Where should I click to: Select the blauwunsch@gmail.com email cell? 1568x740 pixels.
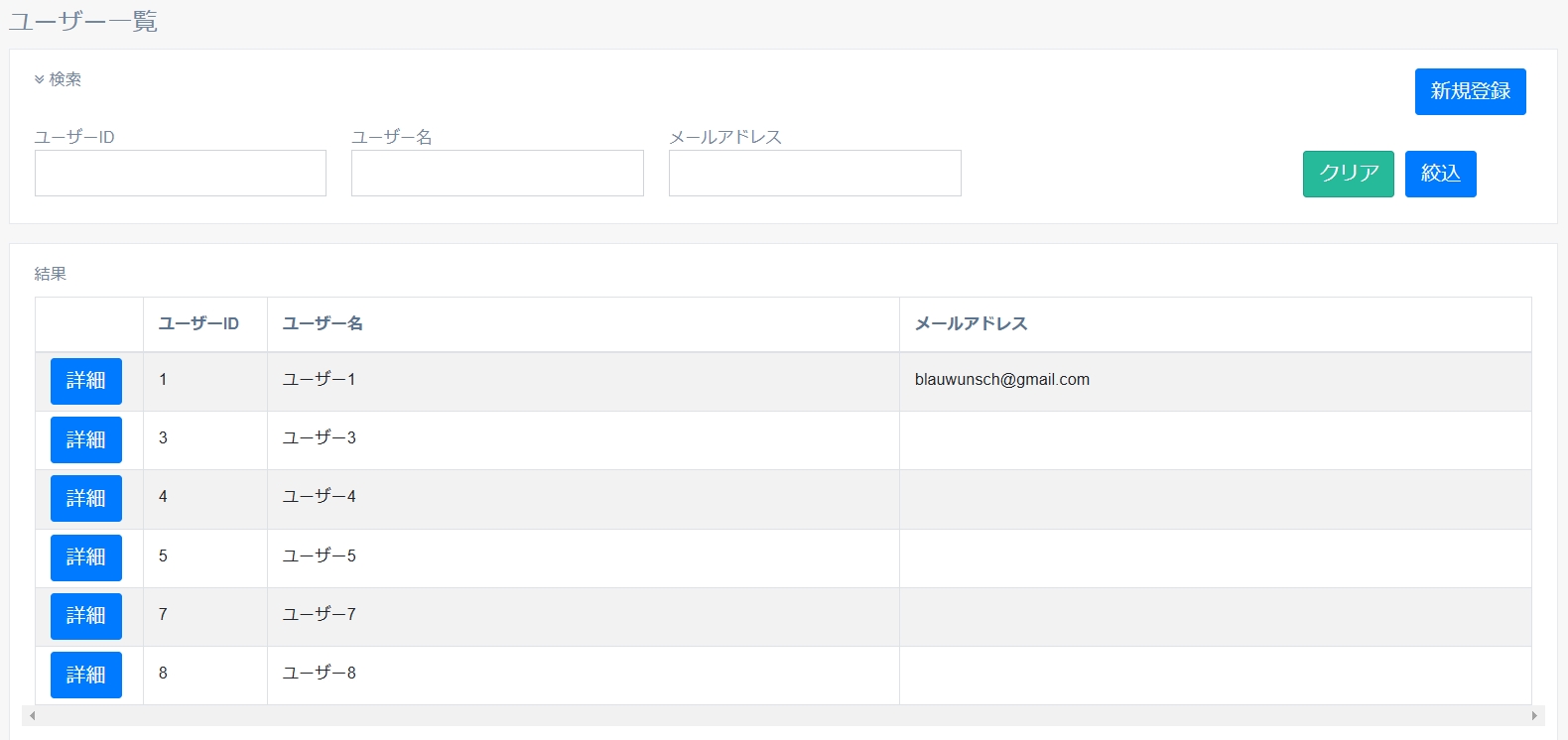click(x=1001, y=380)
